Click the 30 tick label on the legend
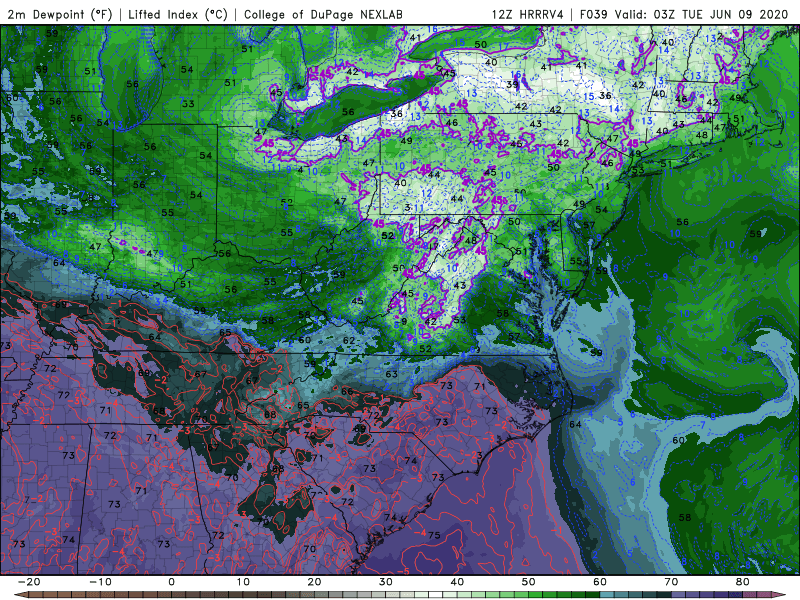This screenshot has width=800, height=600. (386, 582)
